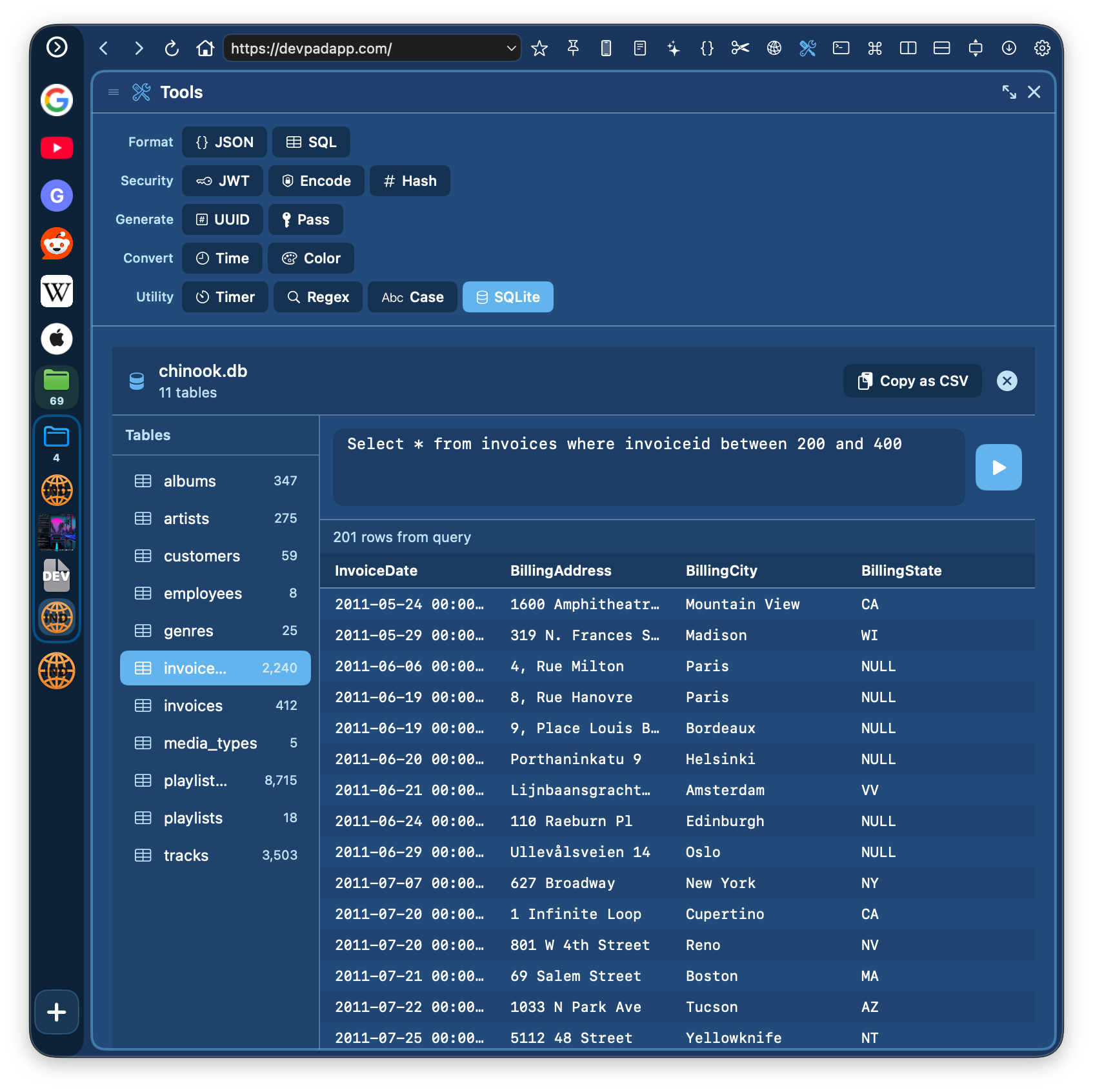The image size is (1093, 1092).
Task: Open the JSON formatter tool
Action: tap(224, 142)
